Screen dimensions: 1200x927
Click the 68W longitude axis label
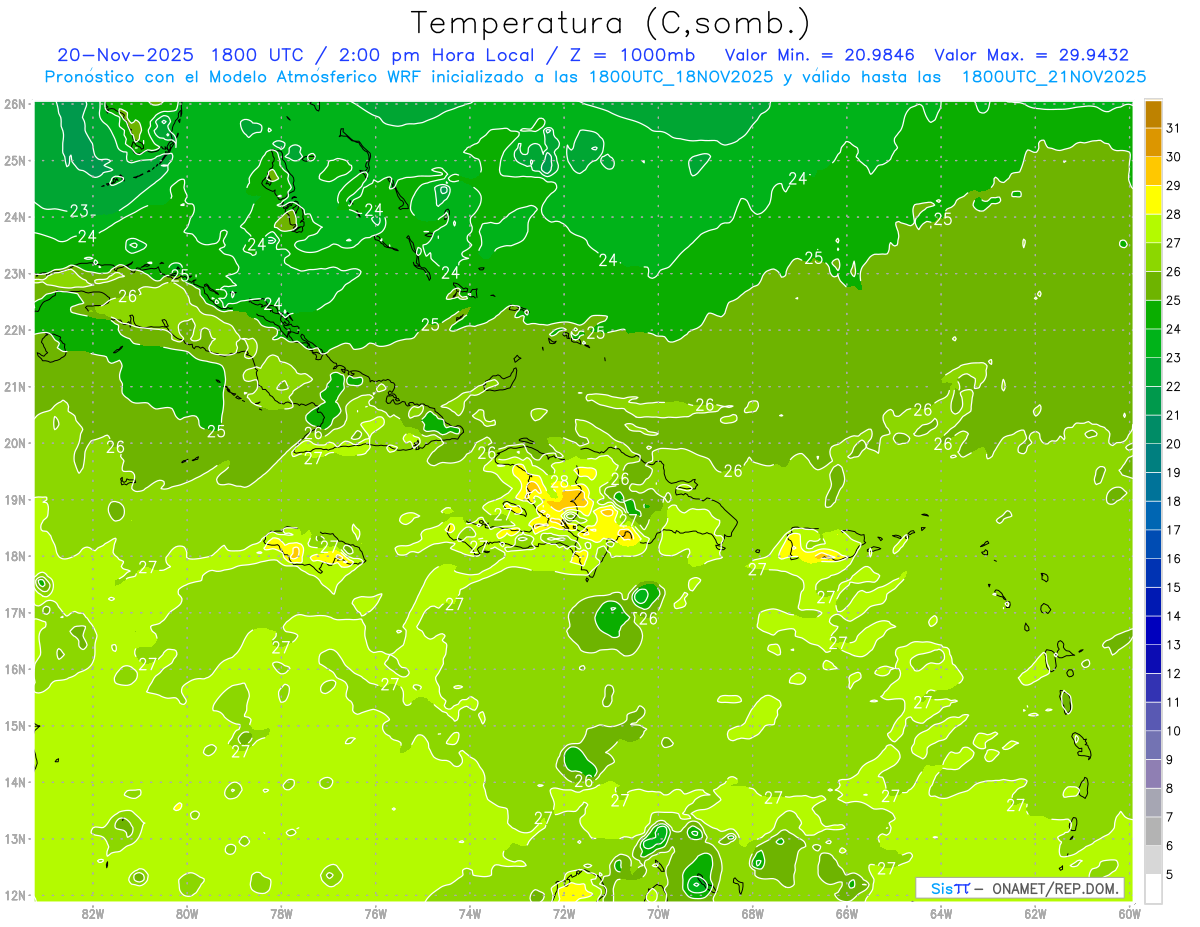pos(753,913)
